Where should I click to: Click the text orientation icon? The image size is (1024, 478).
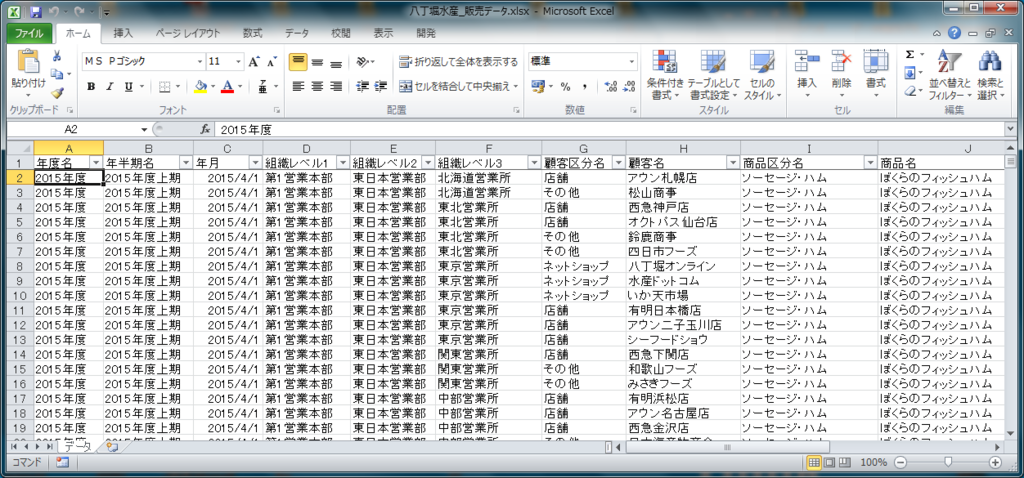pyautogui.click(x=362, y=62)
